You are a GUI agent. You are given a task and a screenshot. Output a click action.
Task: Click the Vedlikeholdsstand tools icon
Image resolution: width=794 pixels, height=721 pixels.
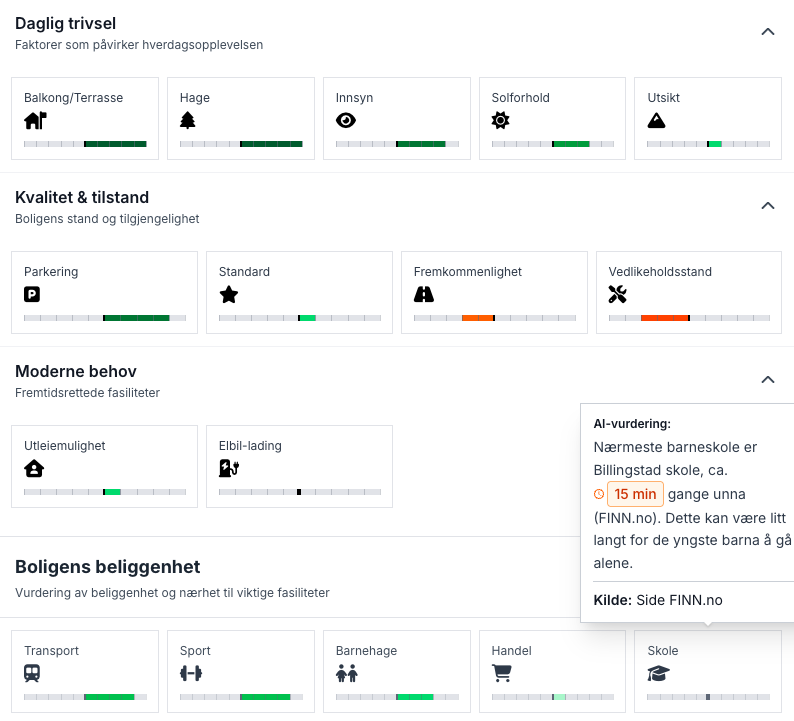(x=618, y=295)
